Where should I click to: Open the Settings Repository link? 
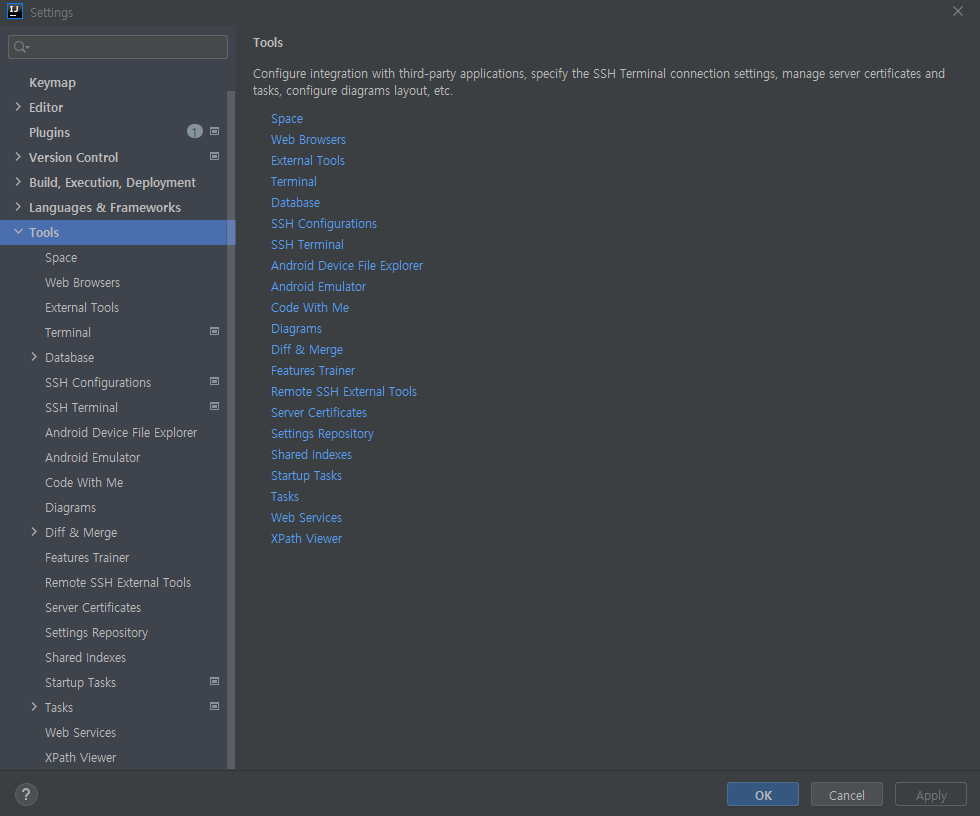coord(322,434)
